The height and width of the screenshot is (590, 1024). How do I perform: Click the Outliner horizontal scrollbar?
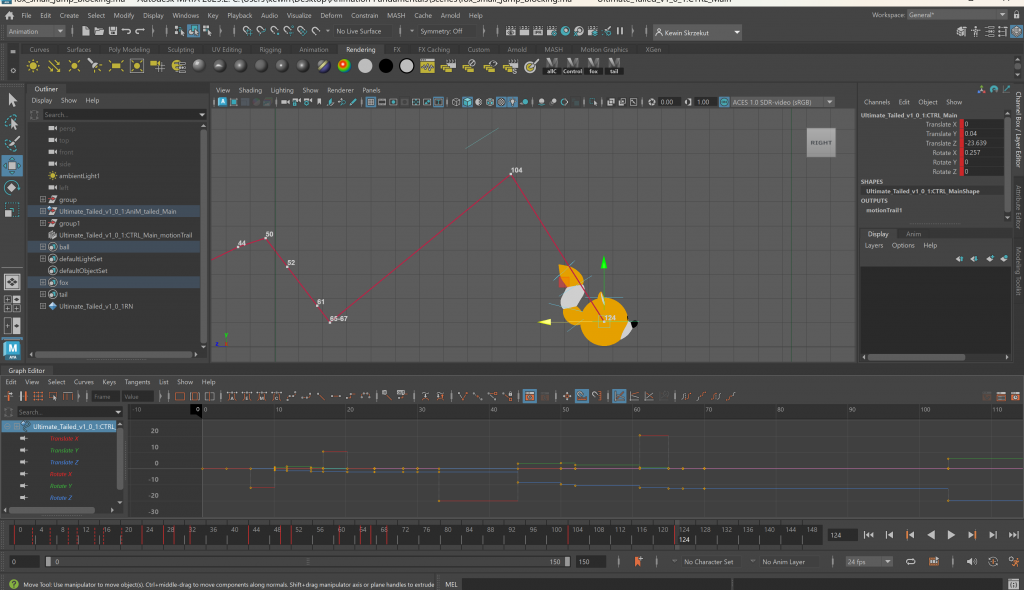114,355
